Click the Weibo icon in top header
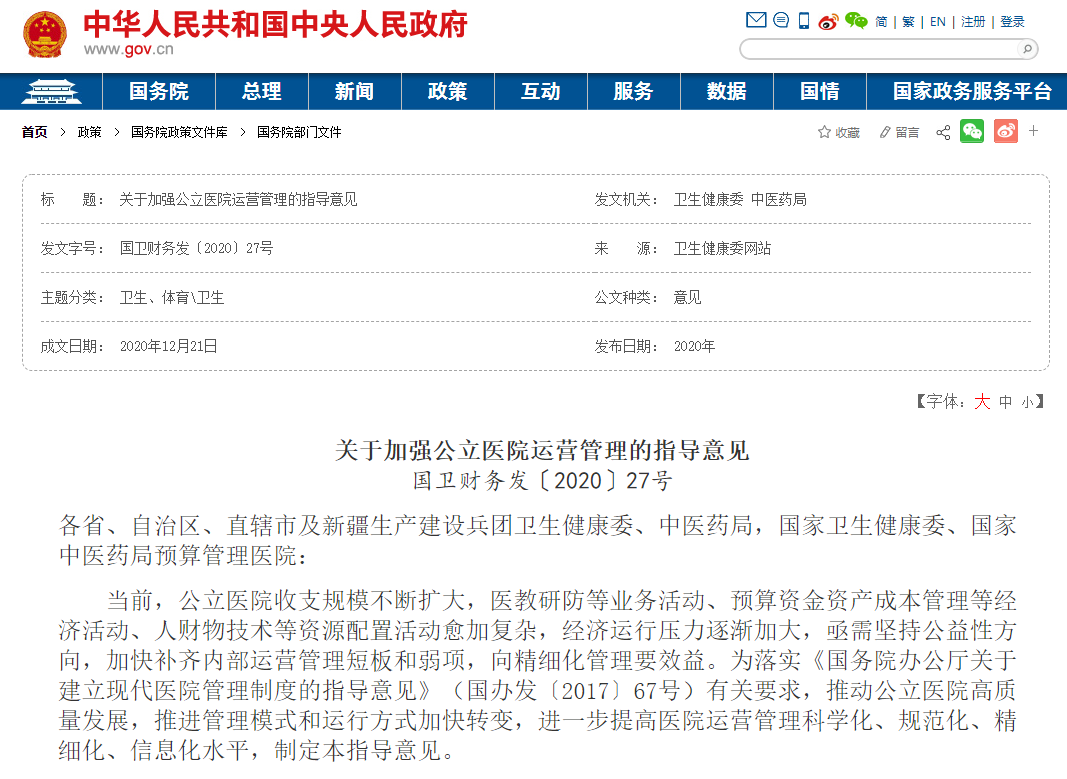1067x779 pixels. 827,22
